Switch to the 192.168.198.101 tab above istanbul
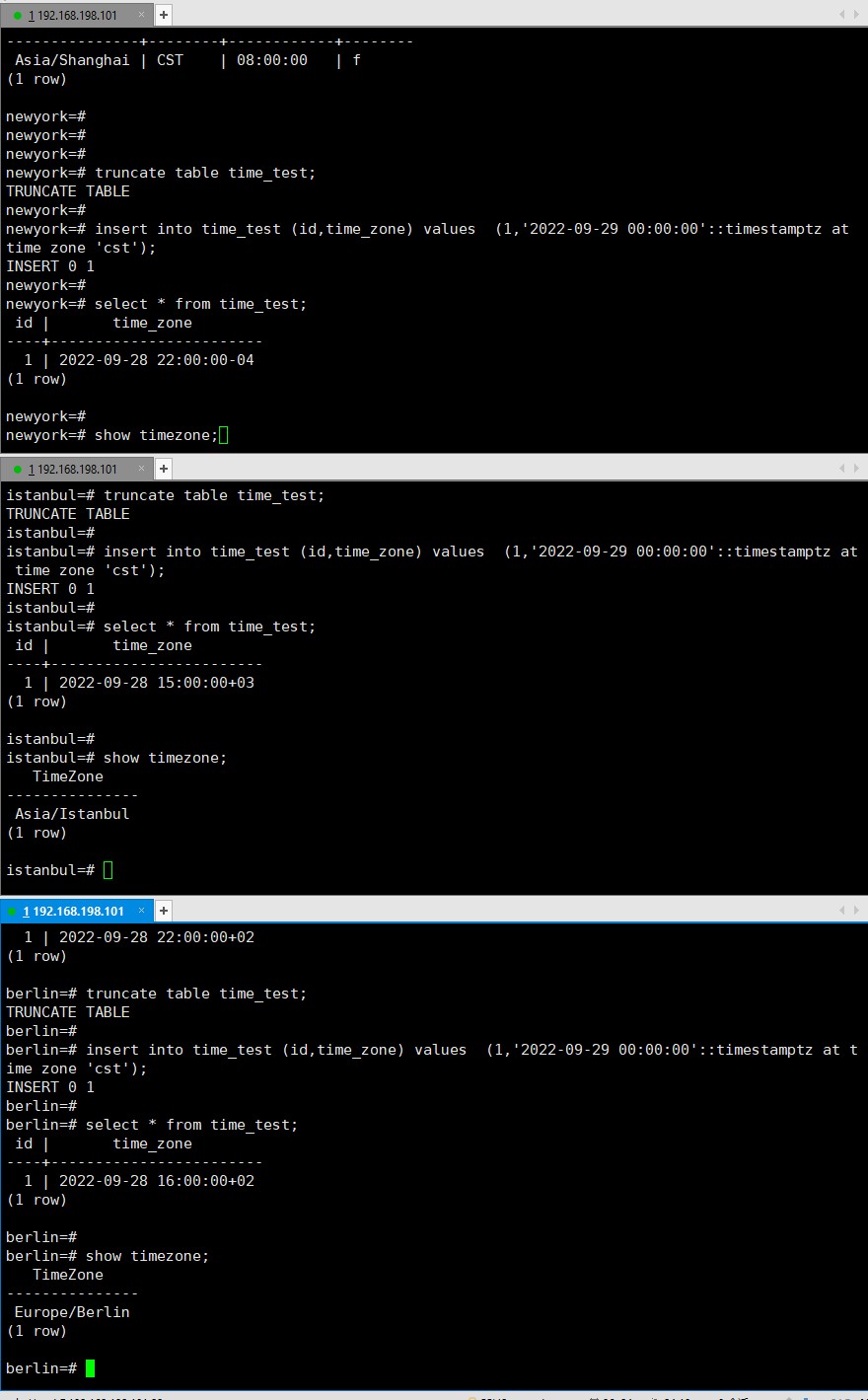The image size is (868, 1400). tap(72, 469)
